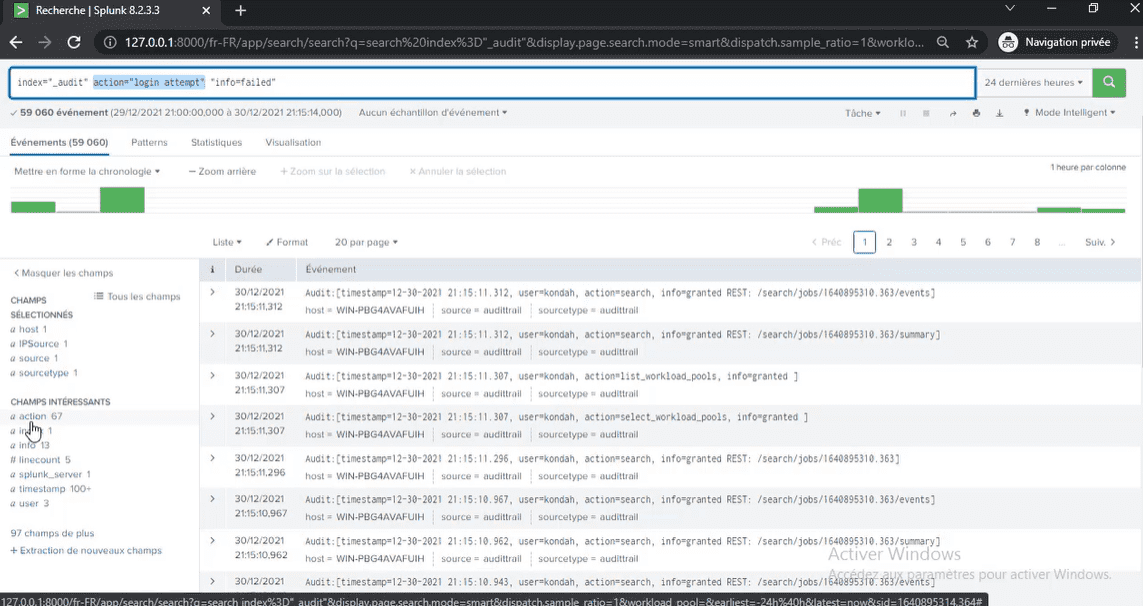Share the search job
Viewport: 1143px width, 606px height.
click(x=952, y=113)
